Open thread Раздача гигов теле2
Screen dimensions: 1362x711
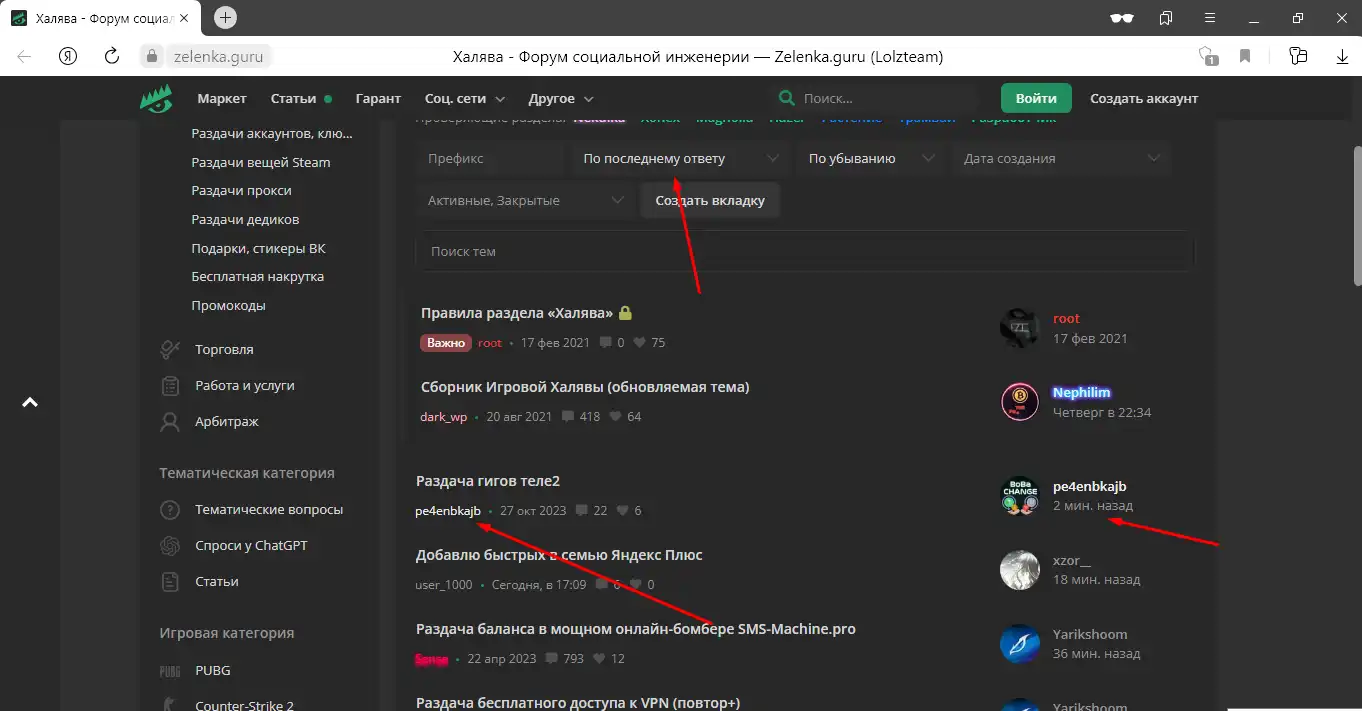tap(488, 481)
